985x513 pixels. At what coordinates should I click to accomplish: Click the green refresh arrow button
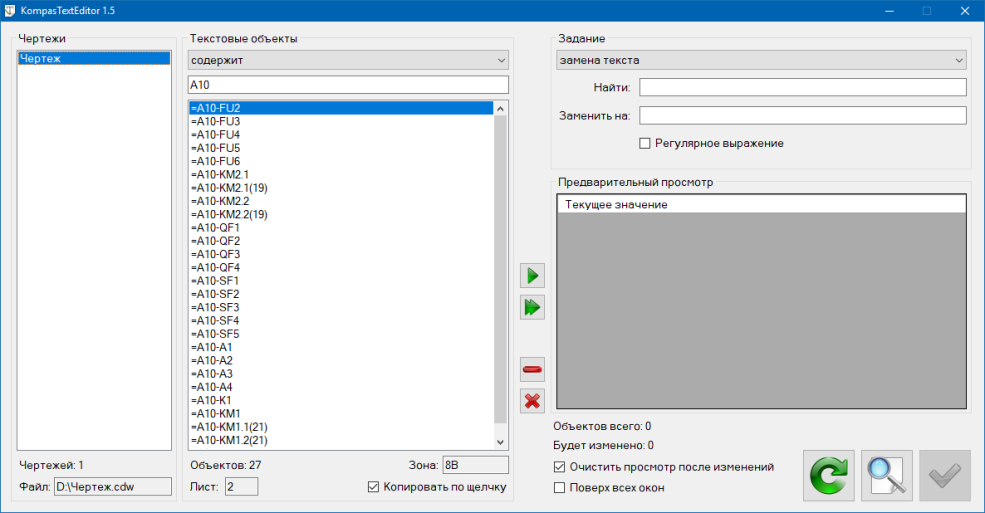(x=829, y=476)
